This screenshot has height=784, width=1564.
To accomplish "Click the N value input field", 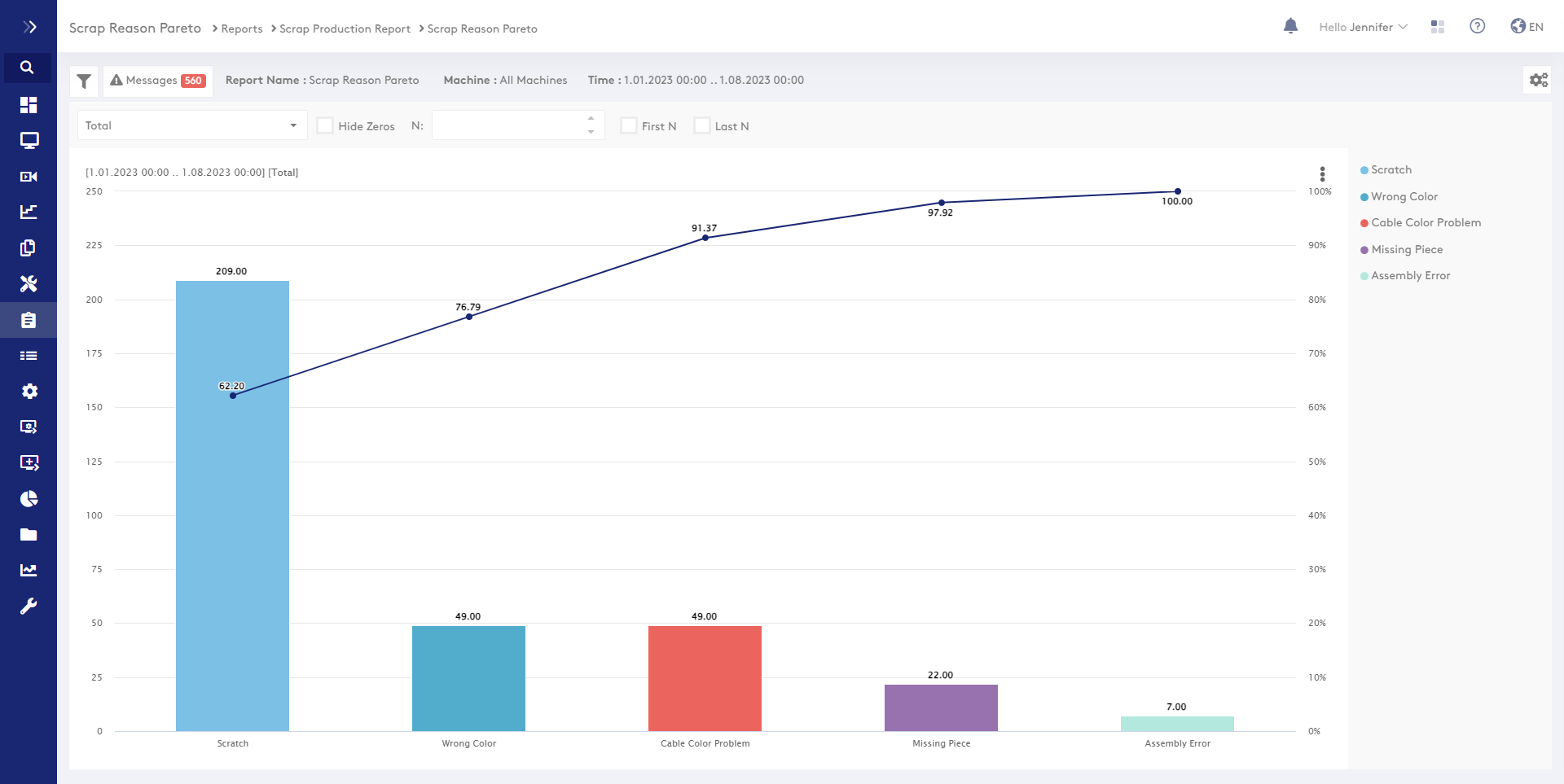I will [508, 125].
